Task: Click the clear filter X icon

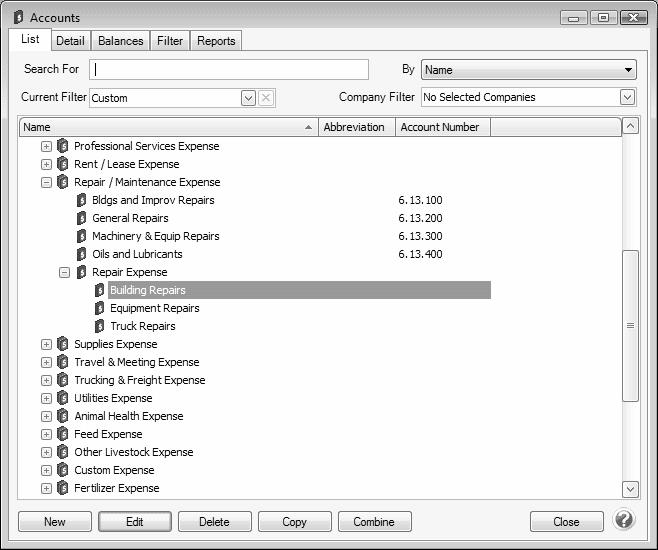Action: point(266,98)
